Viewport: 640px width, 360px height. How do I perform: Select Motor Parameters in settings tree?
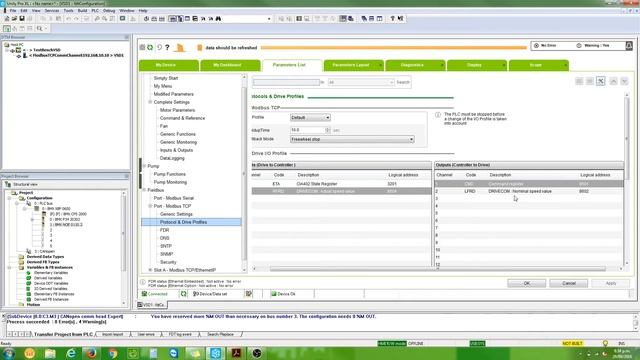(x=177, y=110)
